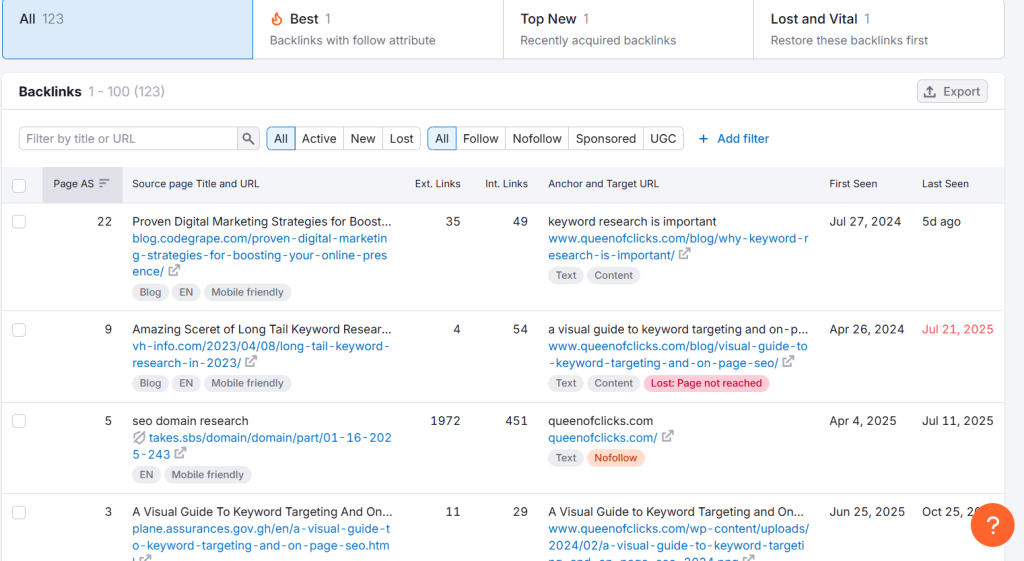This screenshot has height=561, width=1024.
Task: Open external link icon for vh-info.com URL
Action: tap(251, 361)
